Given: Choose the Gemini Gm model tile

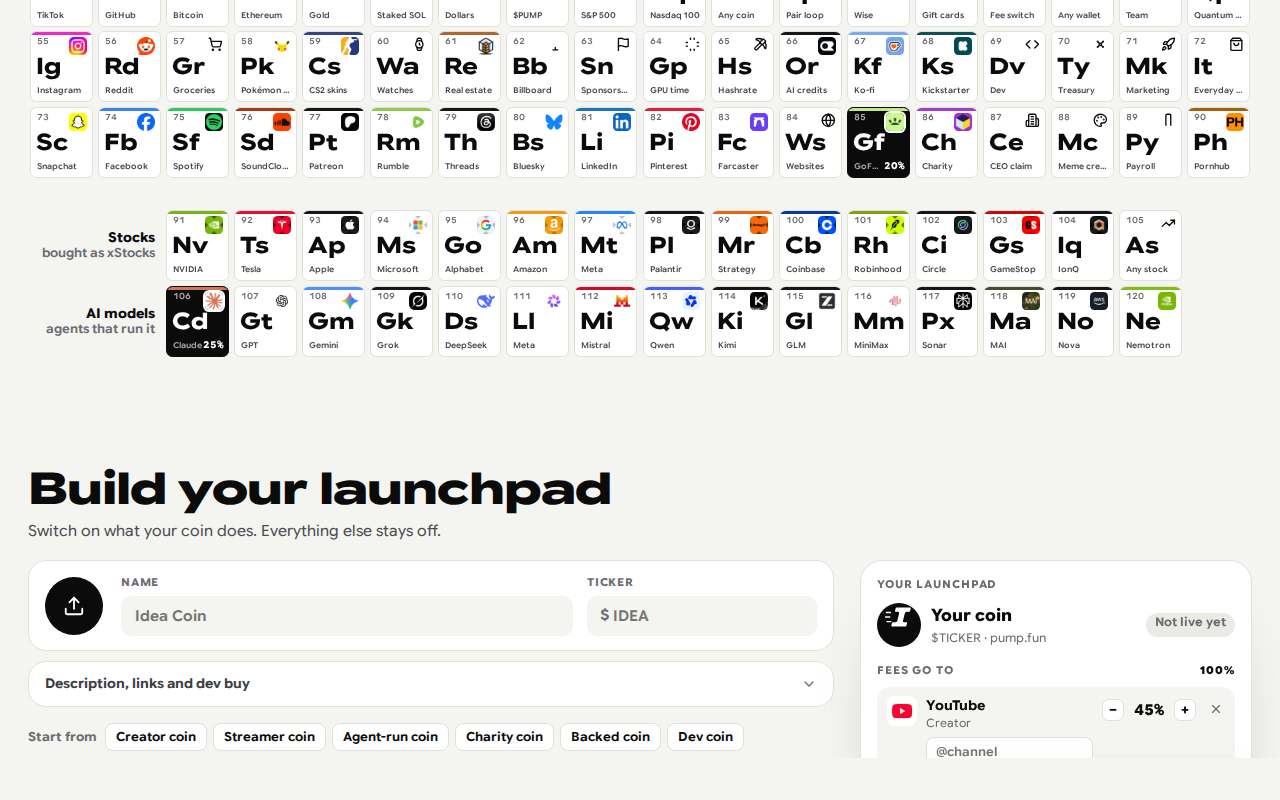Looking at the screenshot, I should click(333, 322).
